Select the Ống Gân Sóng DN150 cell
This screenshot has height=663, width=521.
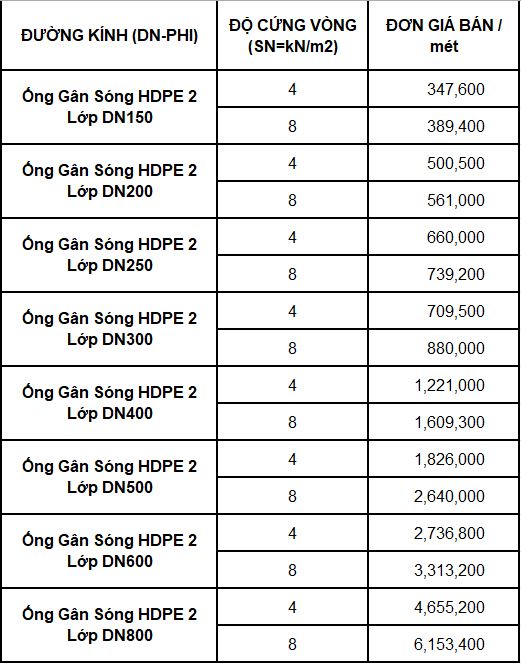[x=109, y=107]
